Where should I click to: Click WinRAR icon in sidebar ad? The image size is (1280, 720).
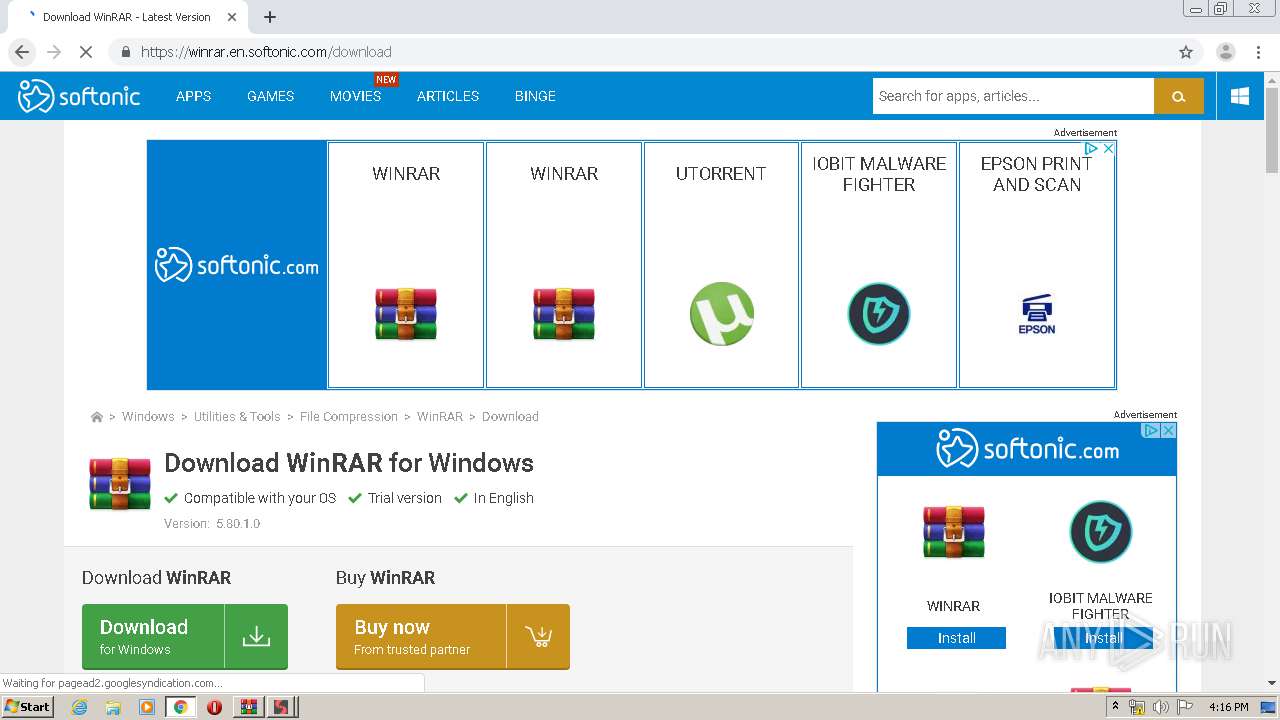(954, 531)
